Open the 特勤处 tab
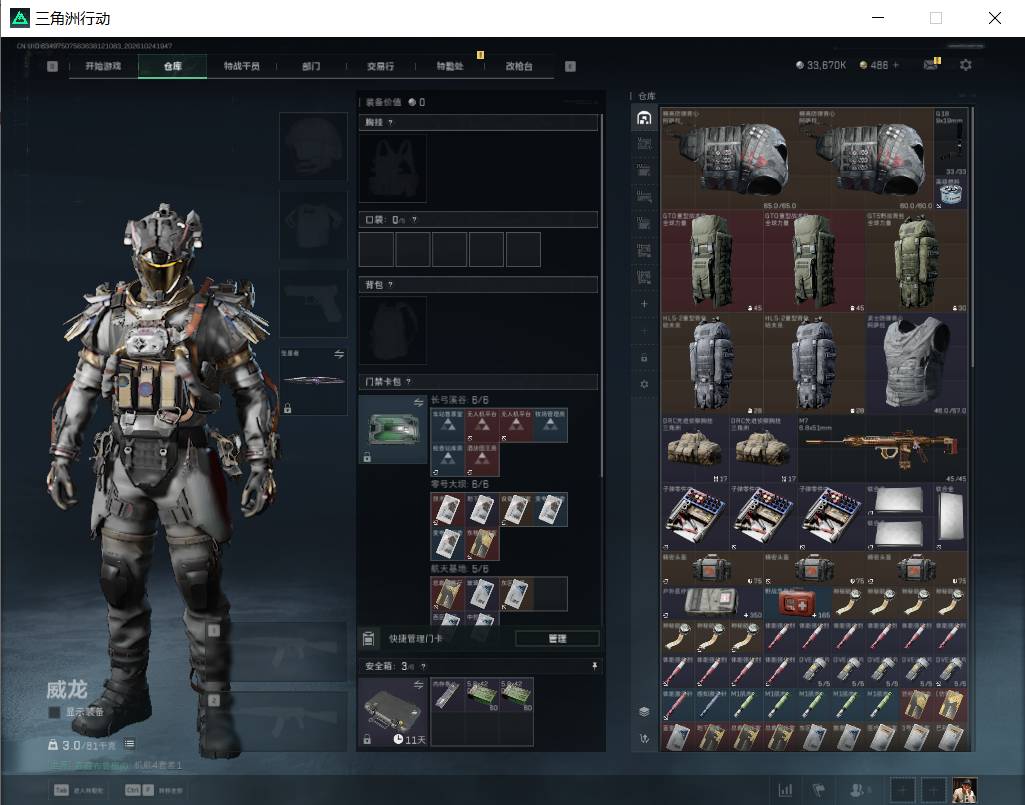 tap(450, 66)
